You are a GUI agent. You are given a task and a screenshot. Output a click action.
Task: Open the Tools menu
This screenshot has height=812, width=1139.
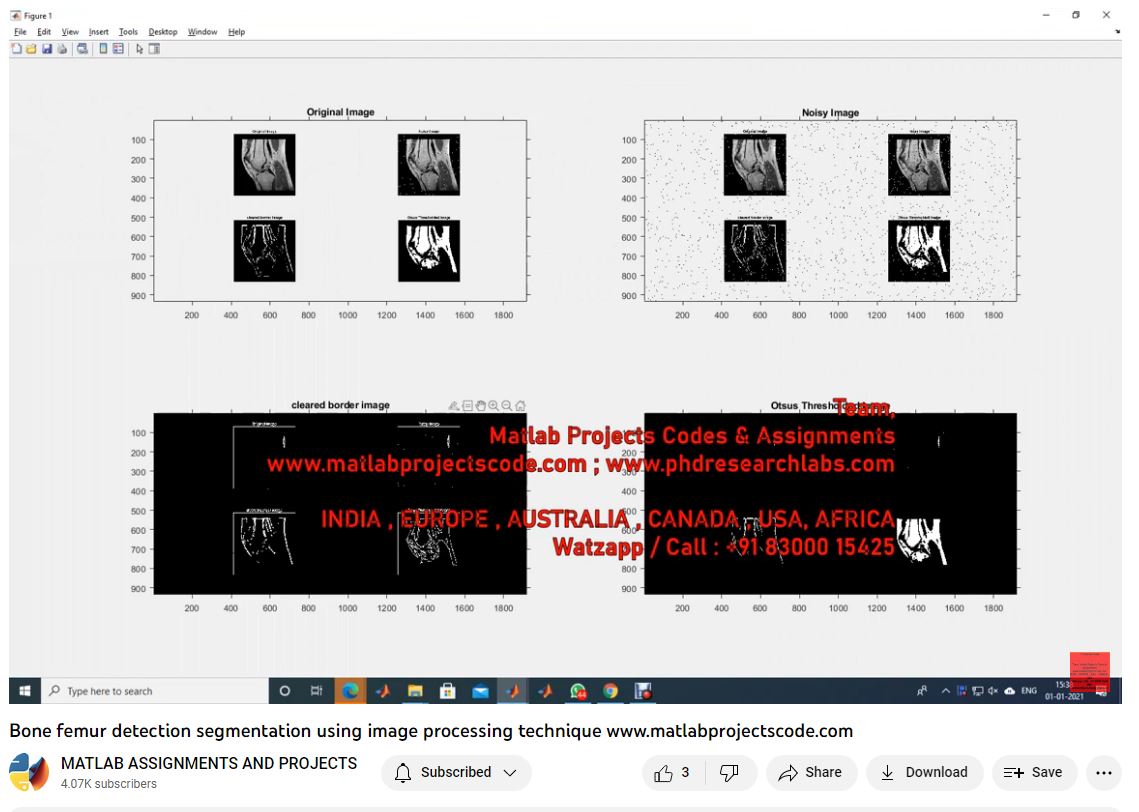(x=129, y=32)
